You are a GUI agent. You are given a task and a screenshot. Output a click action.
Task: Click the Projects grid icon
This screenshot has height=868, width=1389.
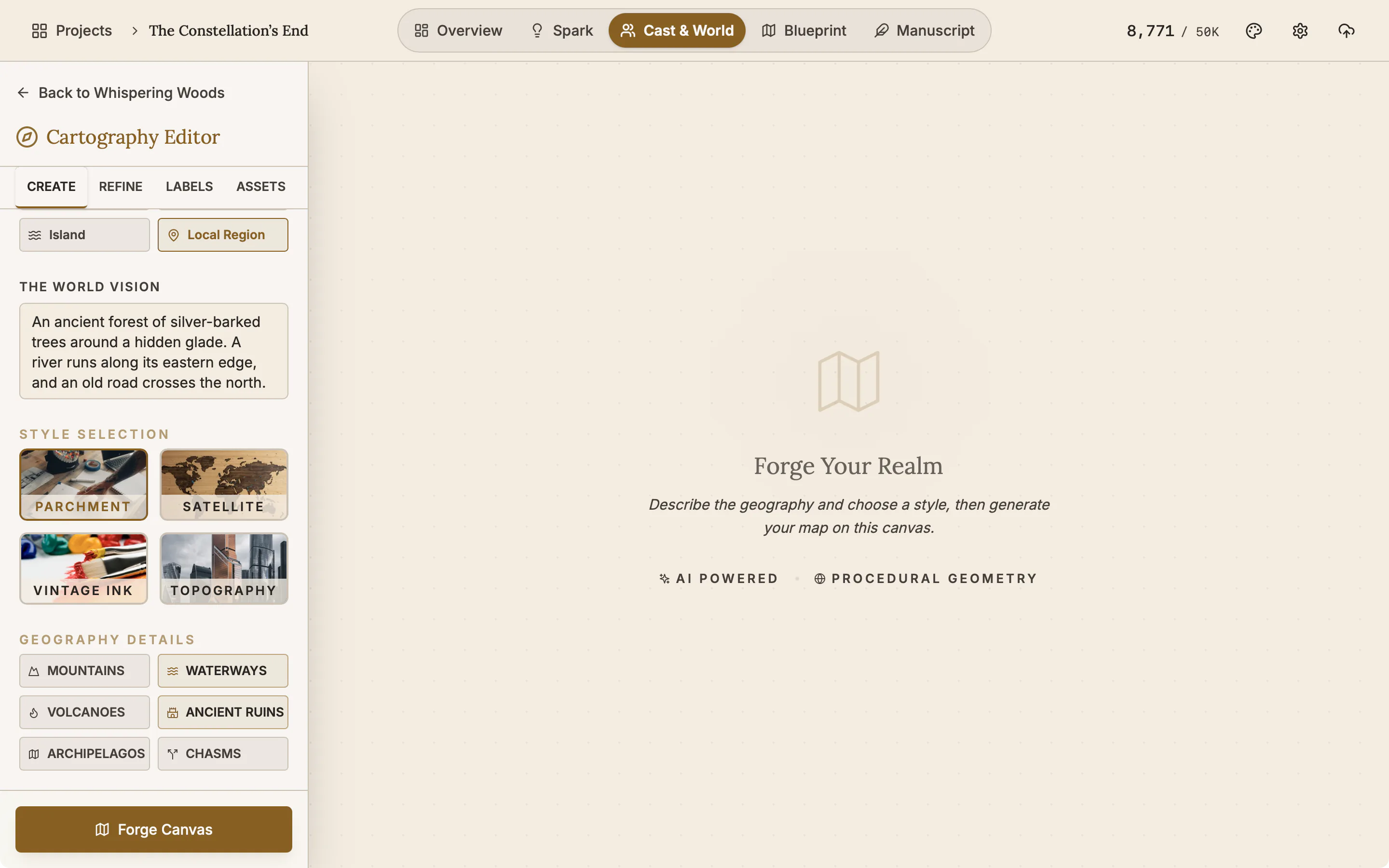[39, 30]
